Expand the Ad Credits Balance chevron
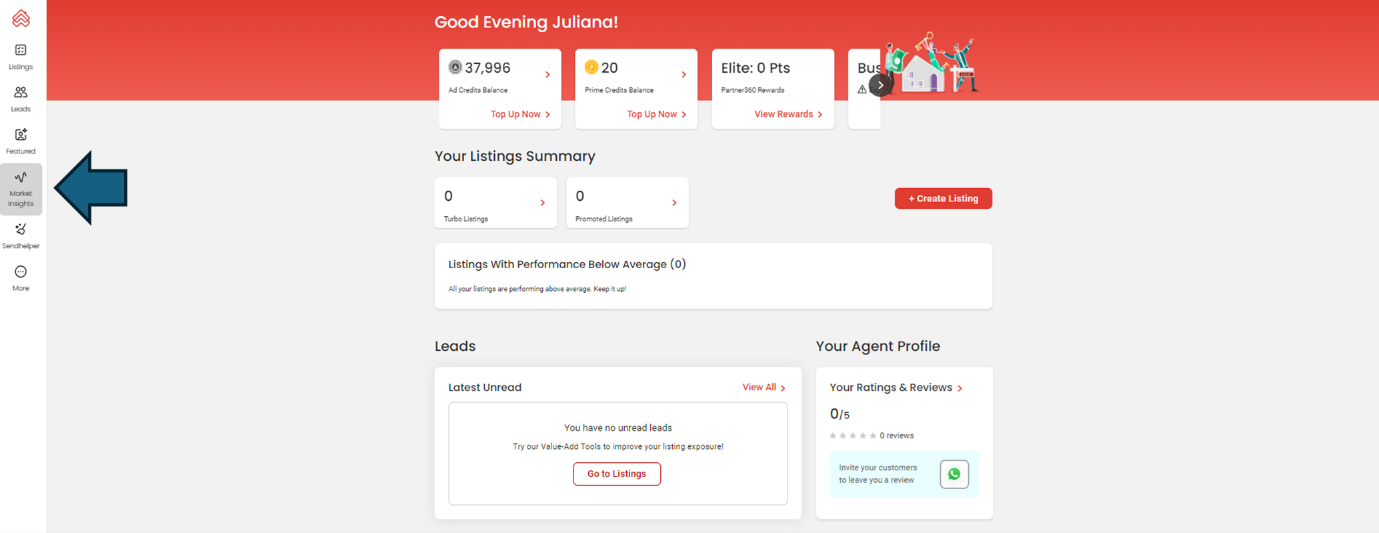 click(548, 75)
